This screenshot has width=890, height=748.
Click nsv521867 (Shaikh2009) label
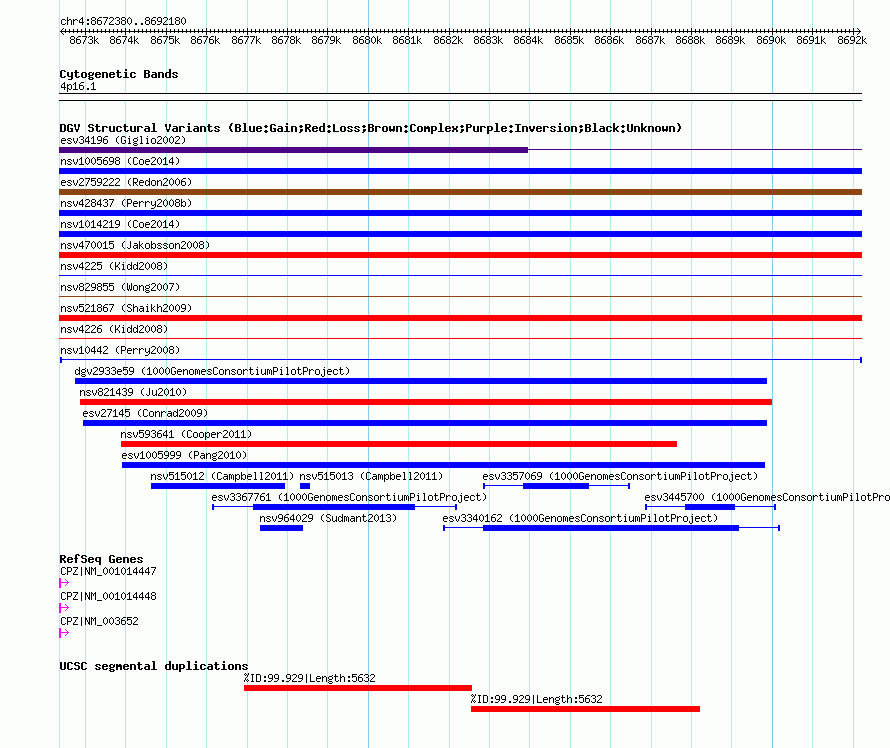pos(126,308)
